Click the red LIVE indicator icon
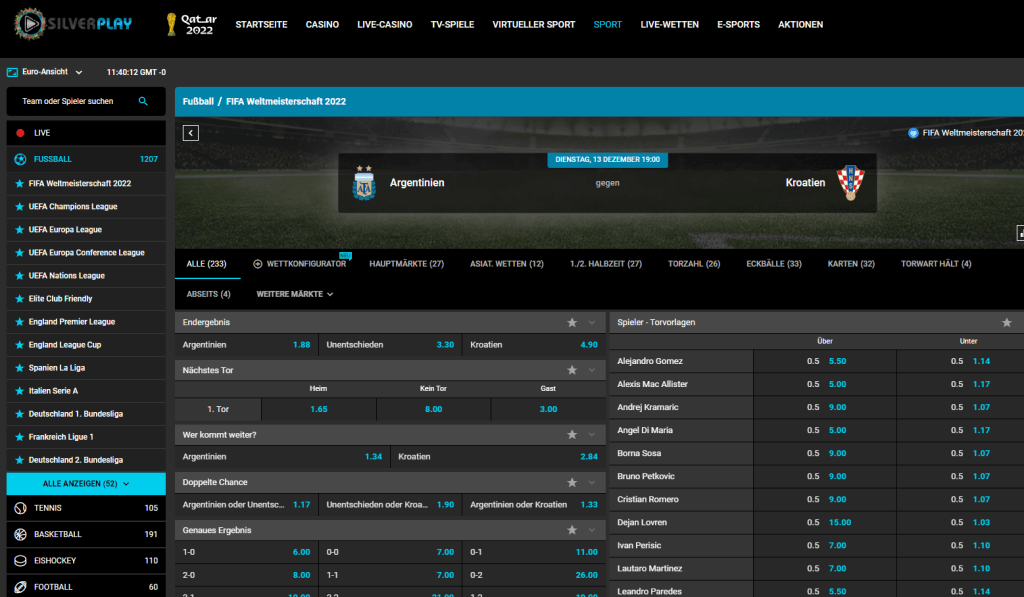This screenshot has height=597, width=1024. pyautogui.click(x=20, y=133)
